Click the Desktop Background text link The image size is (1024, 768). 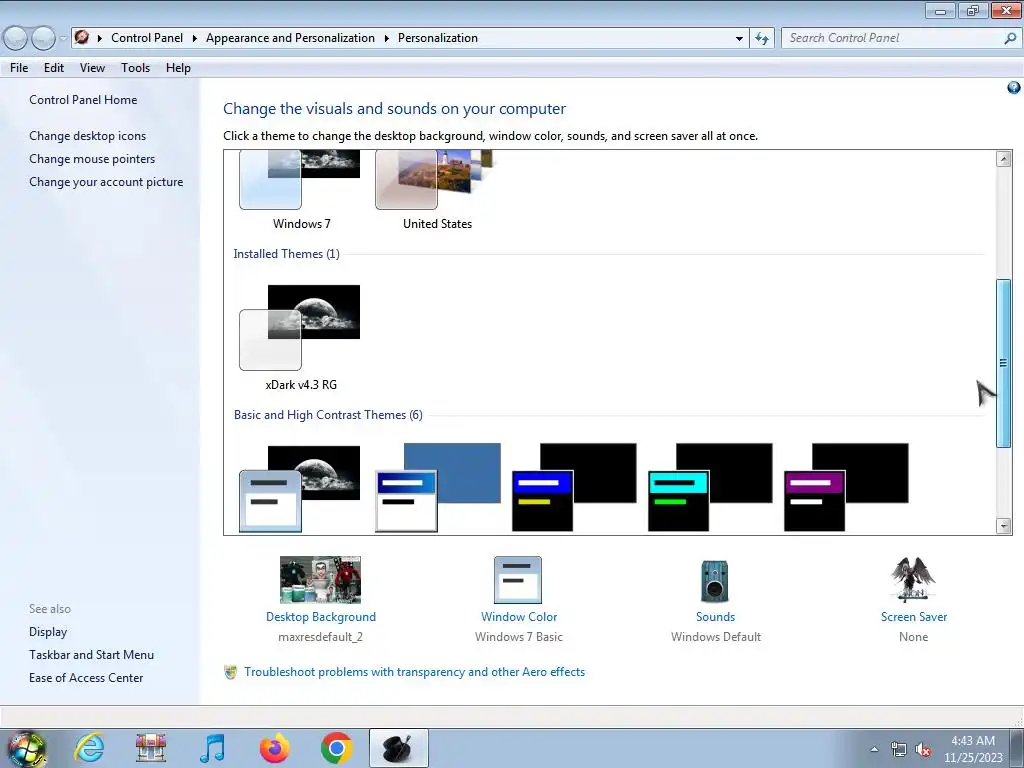(321, 617)
